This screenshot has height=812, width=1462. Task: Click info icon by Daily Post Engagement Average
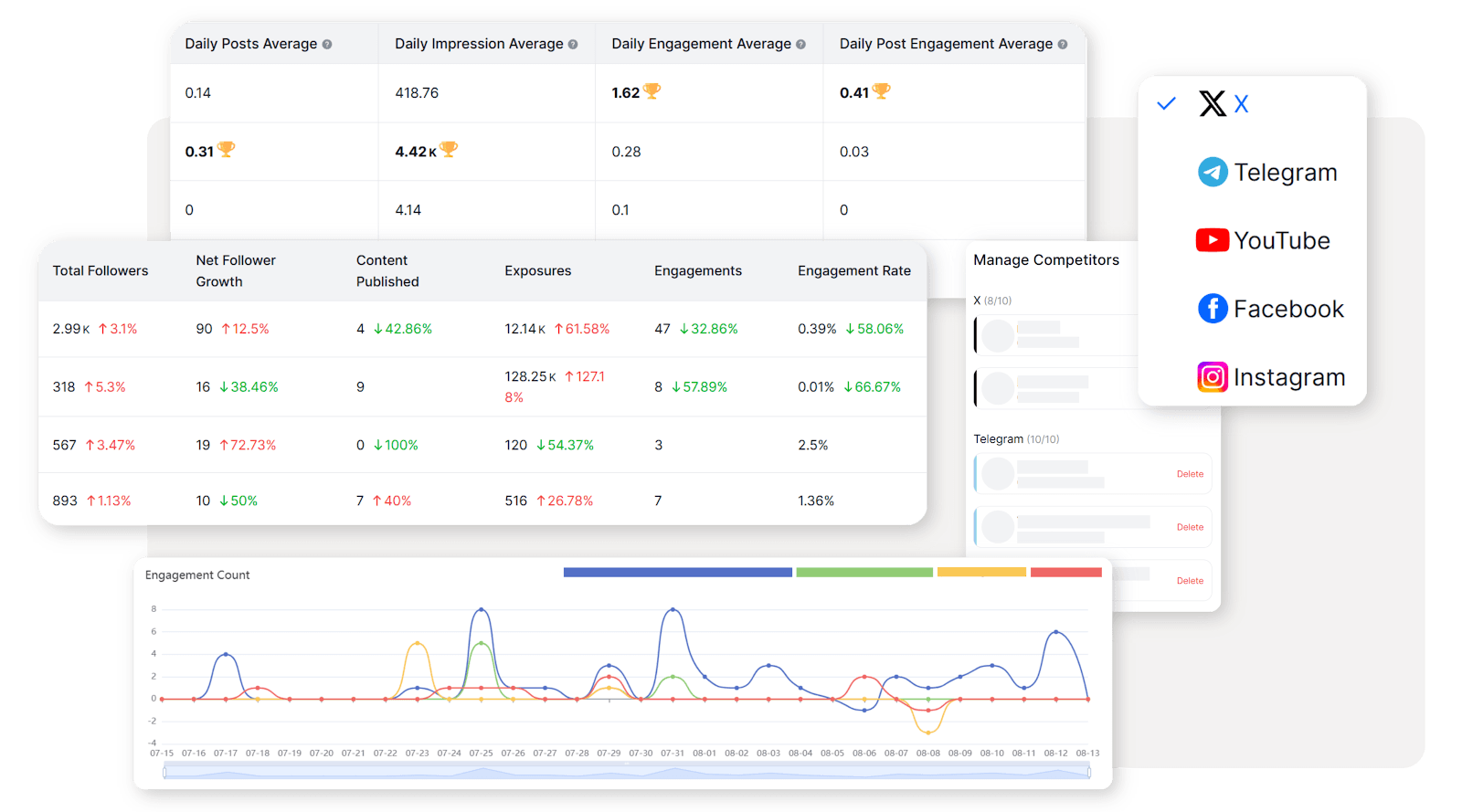tap(1062, 45)
